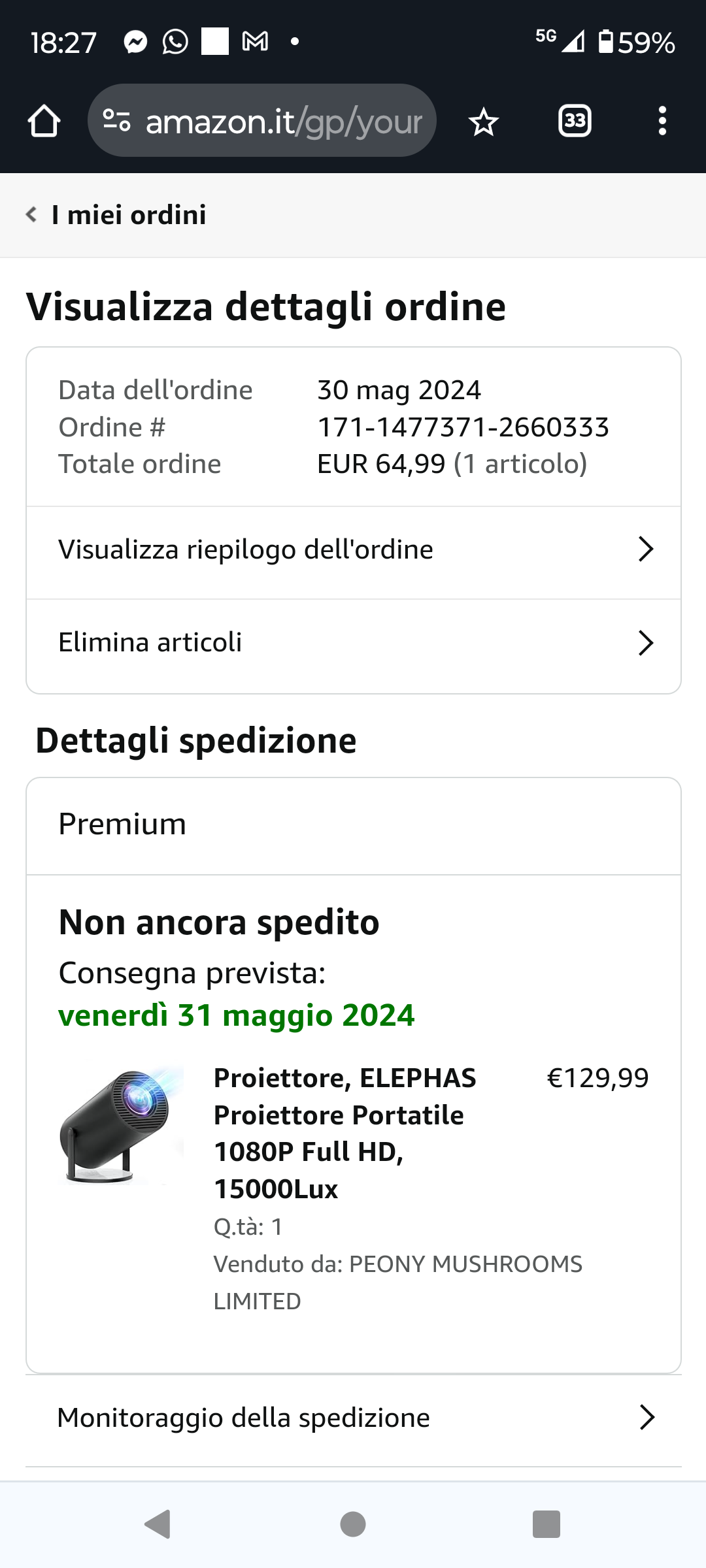
Task: Open site info icon in address bar
Action: pos(117,121)
